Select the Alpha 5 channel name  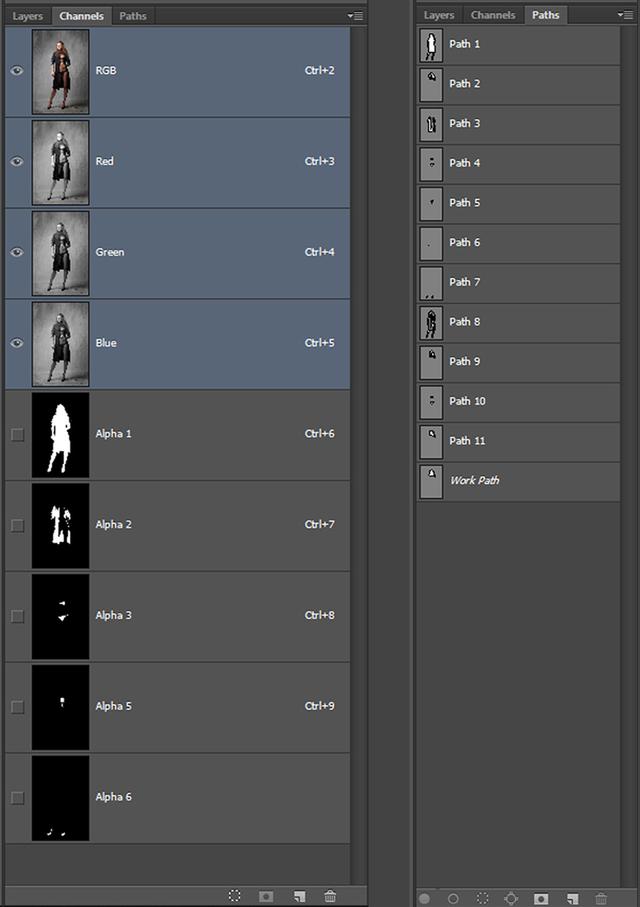113,706
